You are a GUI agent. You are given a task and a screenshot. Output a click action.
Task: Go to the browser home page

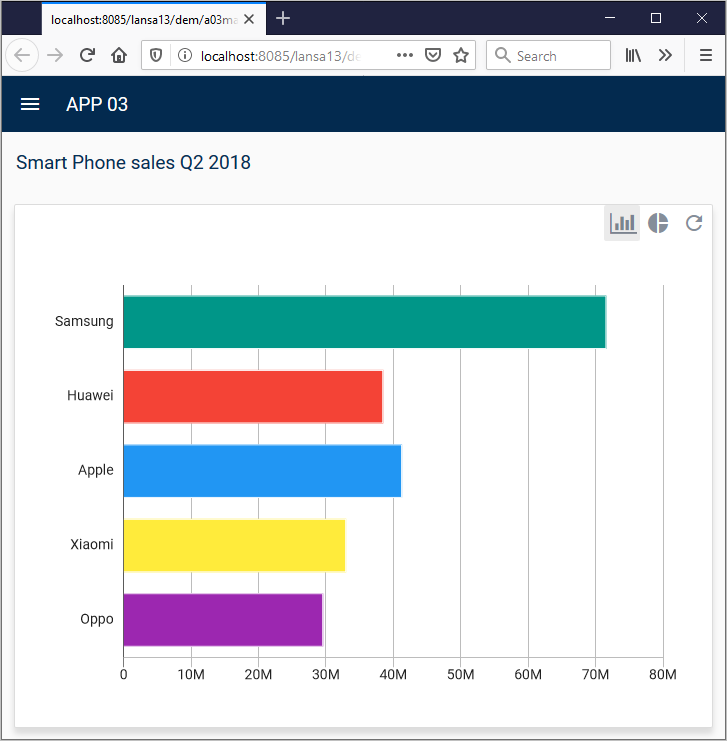coord(119,56)
